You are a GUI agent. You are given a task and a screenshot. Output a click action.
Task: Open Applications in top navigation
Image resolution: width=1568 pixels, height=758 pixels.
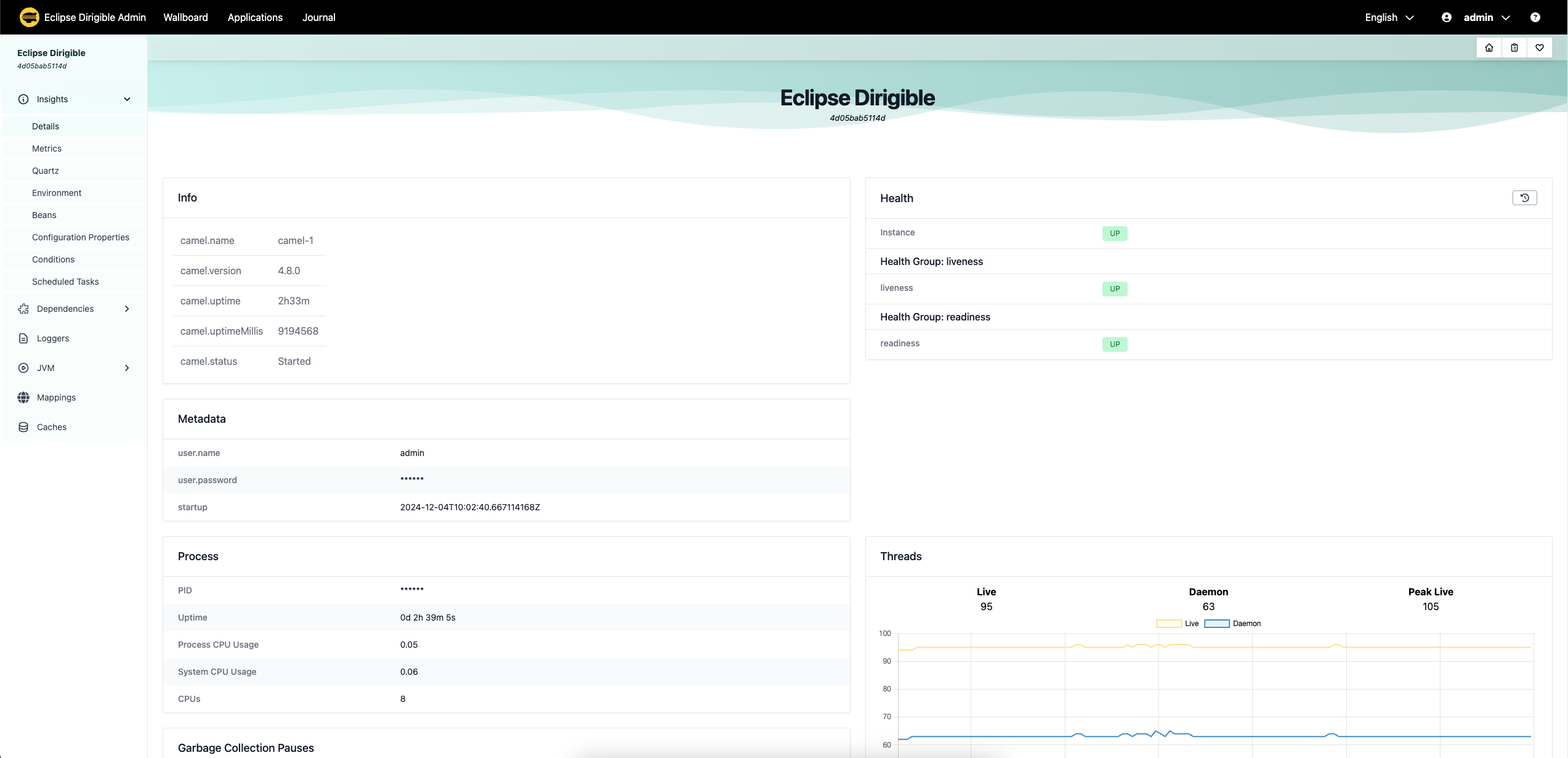[255, 17]
